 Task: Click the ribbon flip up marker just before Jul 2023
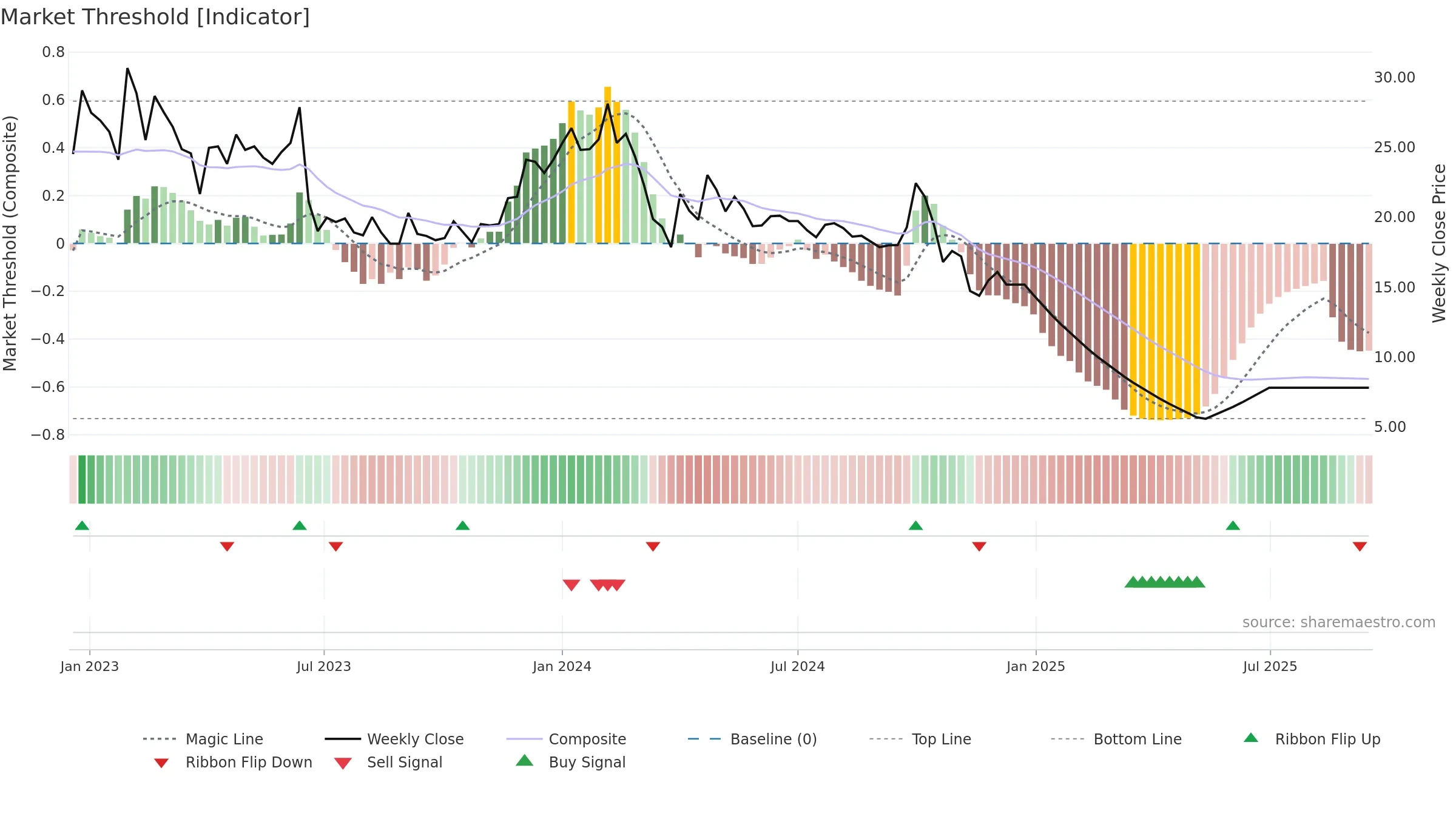[299, 525]
